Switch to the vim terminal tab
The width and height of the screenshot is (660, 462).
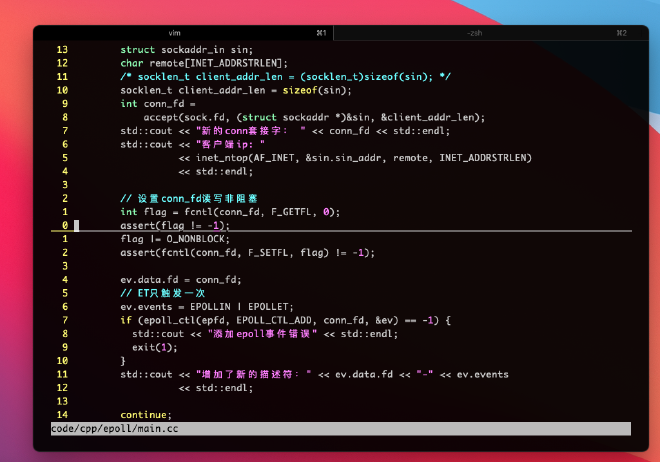(x=183, y=33)
